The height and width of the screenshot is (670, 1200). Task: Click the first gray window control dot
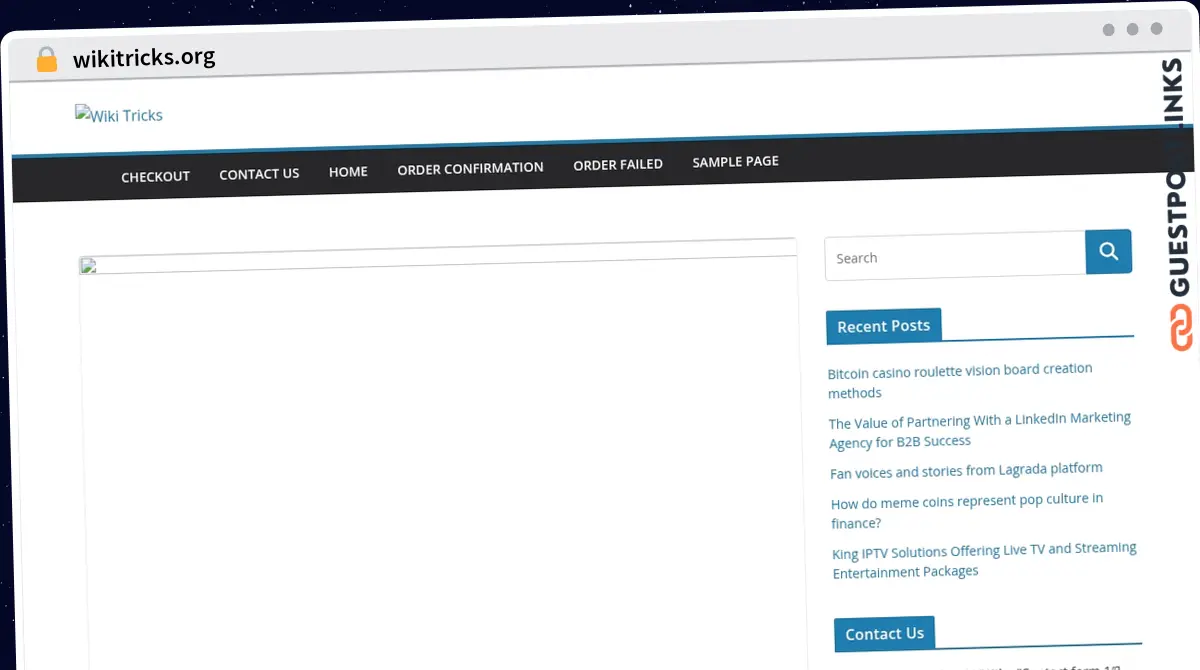(x=1108, y=30)
